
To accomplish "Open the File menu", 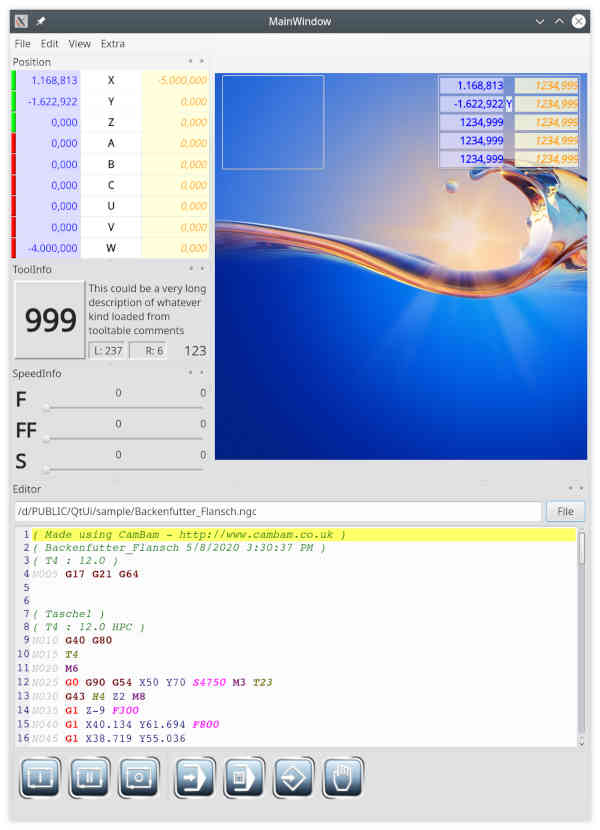I will (22, 44).
